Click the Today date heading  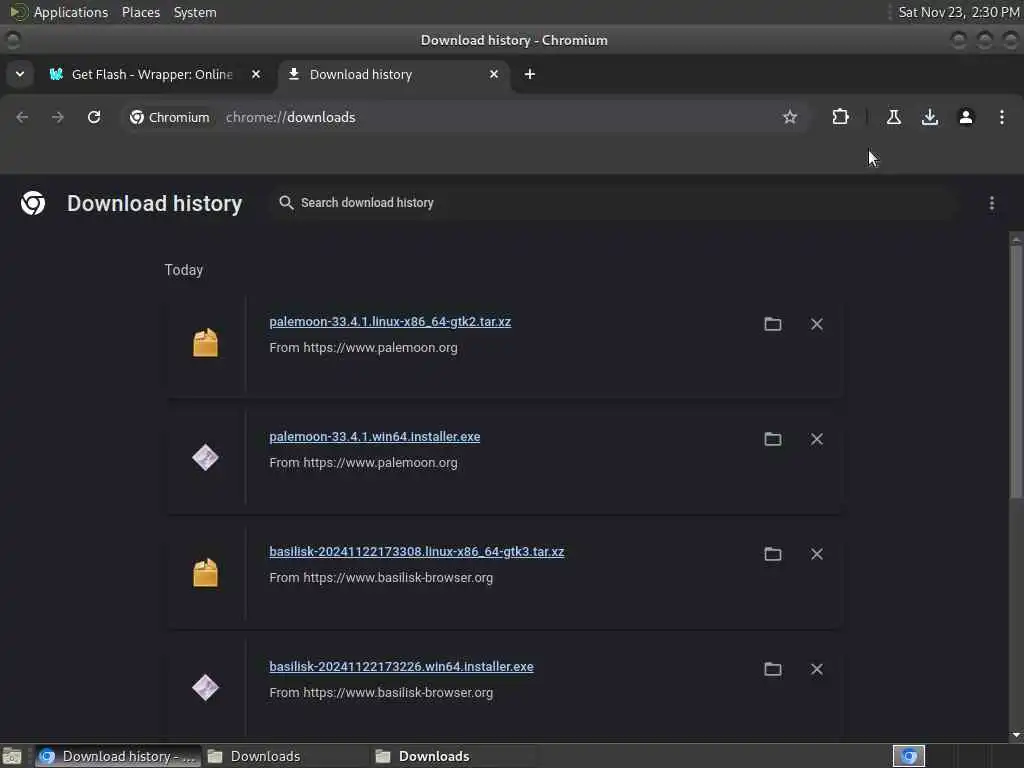184,270
